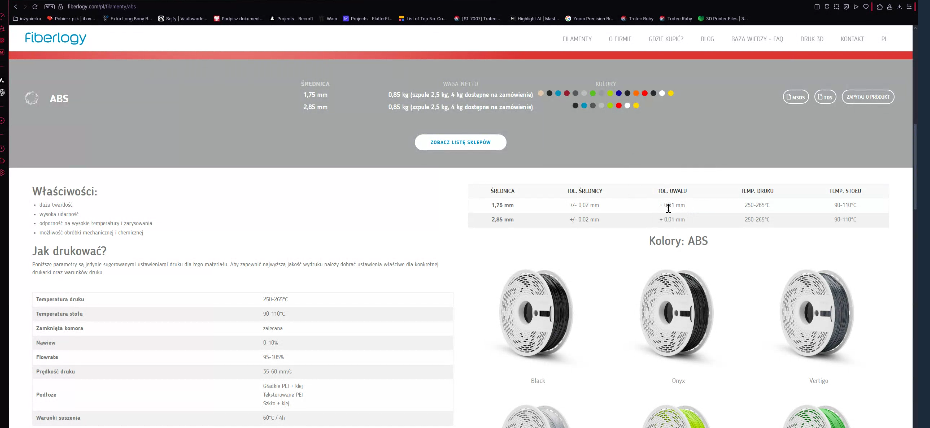Select the navy blue color swatch
The height and width of the screenshot is (428, 930).
point(619,93)
